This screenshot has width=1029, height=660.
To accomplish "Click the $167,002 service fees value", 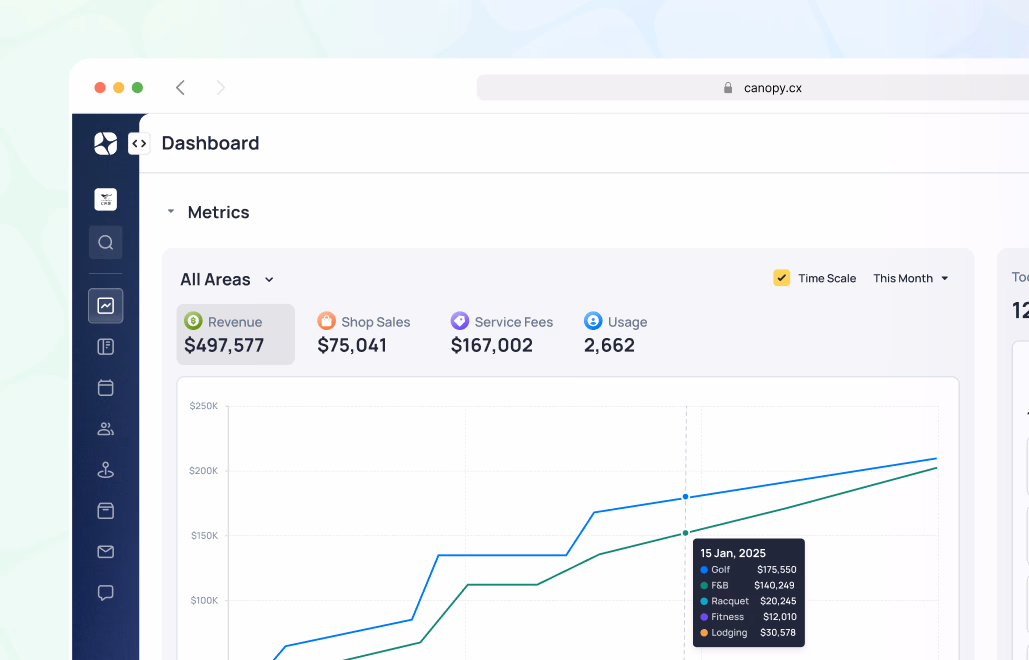I will point(492,345).
